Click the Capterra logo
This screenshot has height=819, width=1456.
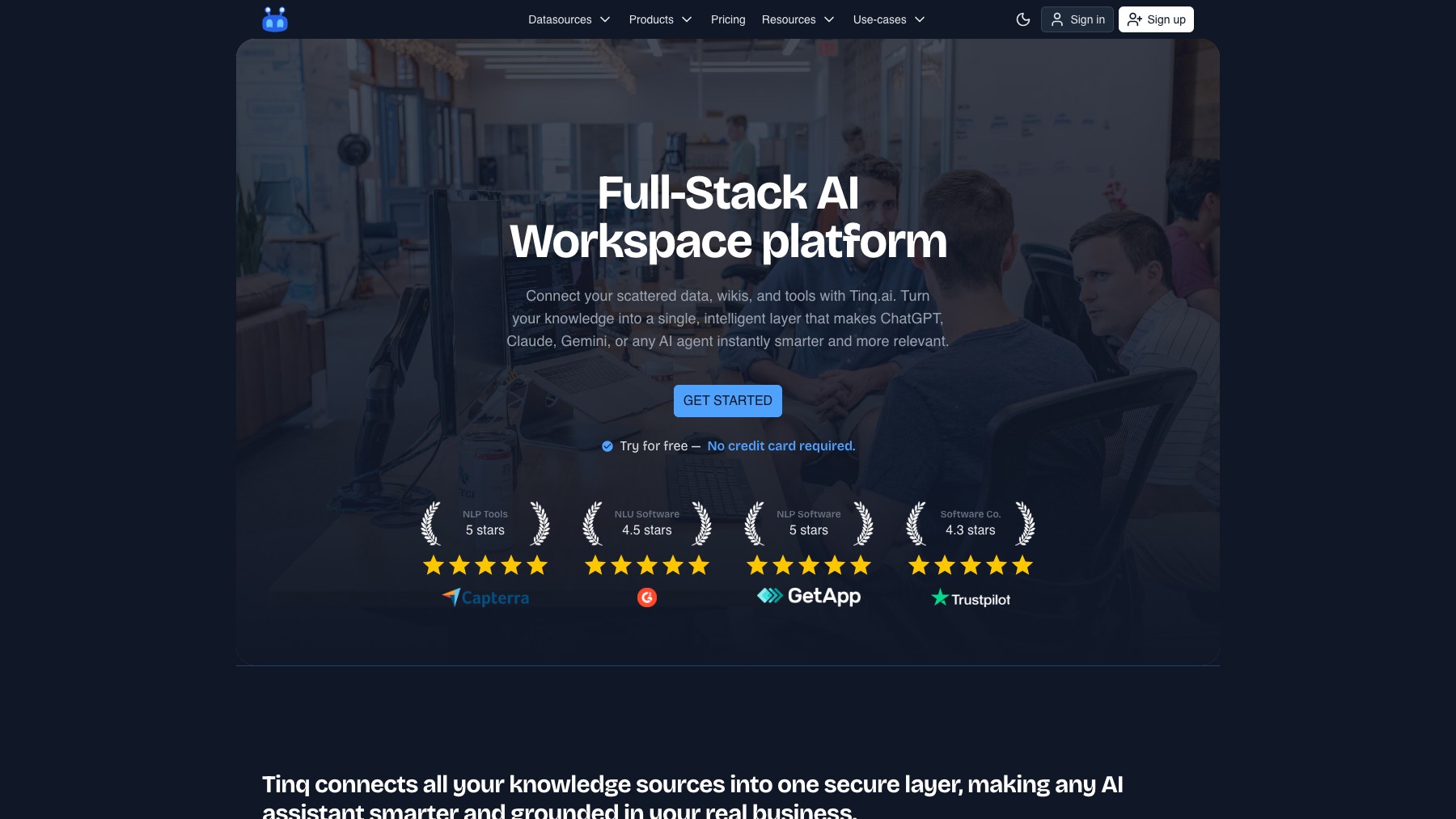coord(485,597)
